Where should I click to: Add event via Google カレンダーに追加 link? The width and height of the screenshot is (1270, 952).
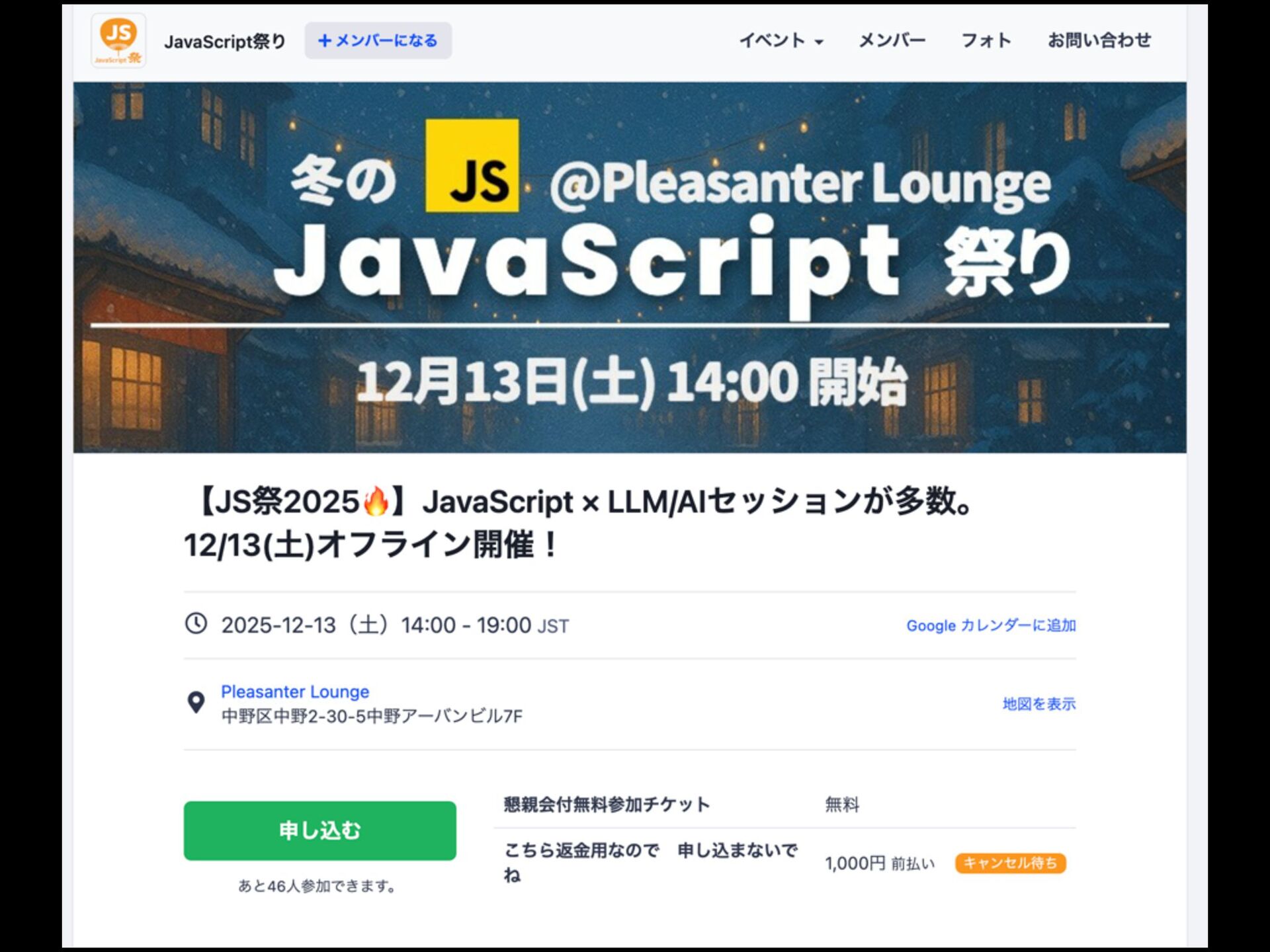(991, 625)
